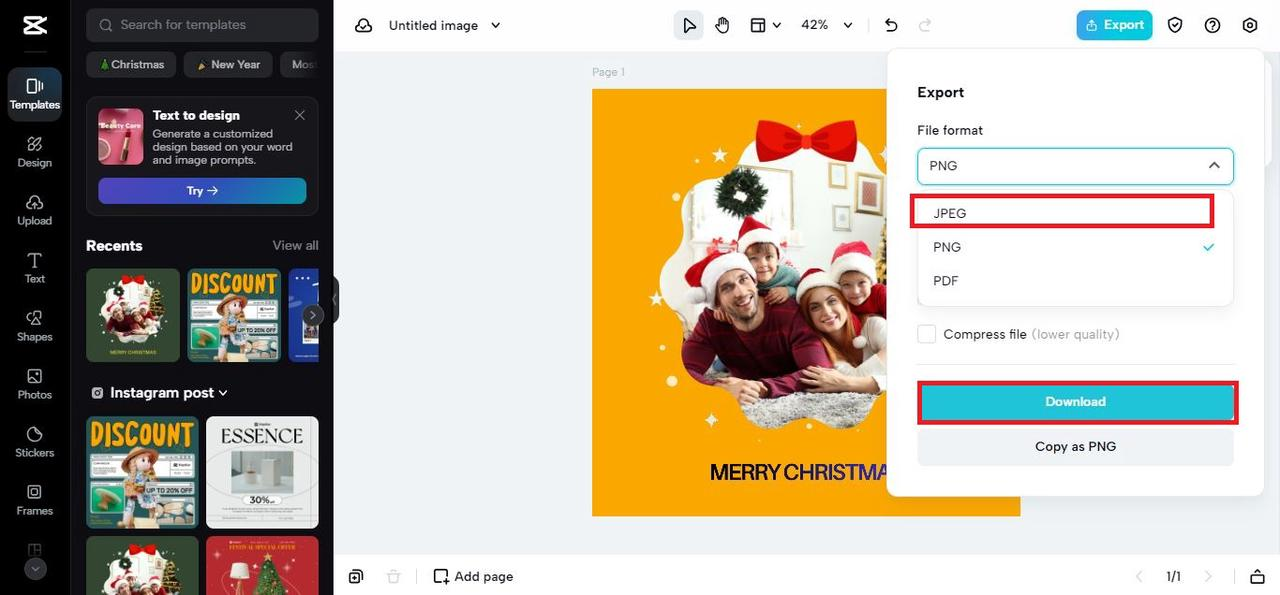Click the Download button
The image size is (1280, 595).
click(1076, 402)
